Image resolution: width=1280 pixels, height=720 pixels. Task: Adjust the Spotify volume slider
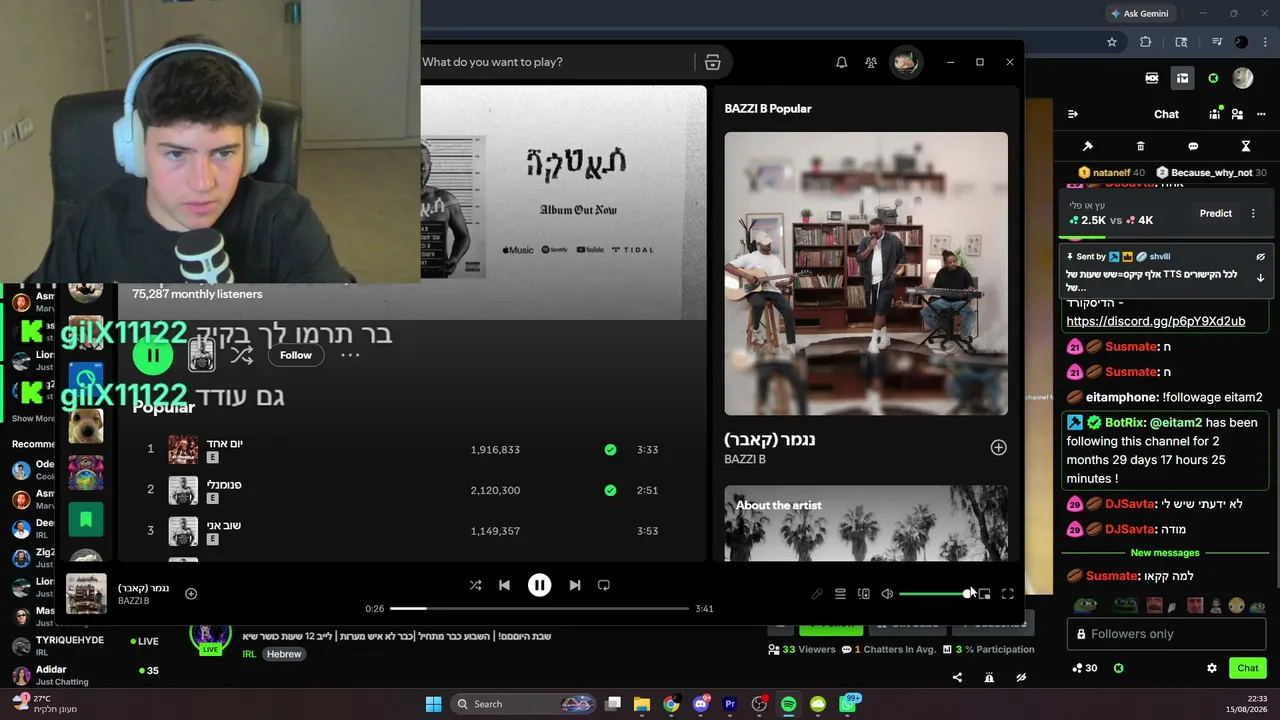point(934,594)
